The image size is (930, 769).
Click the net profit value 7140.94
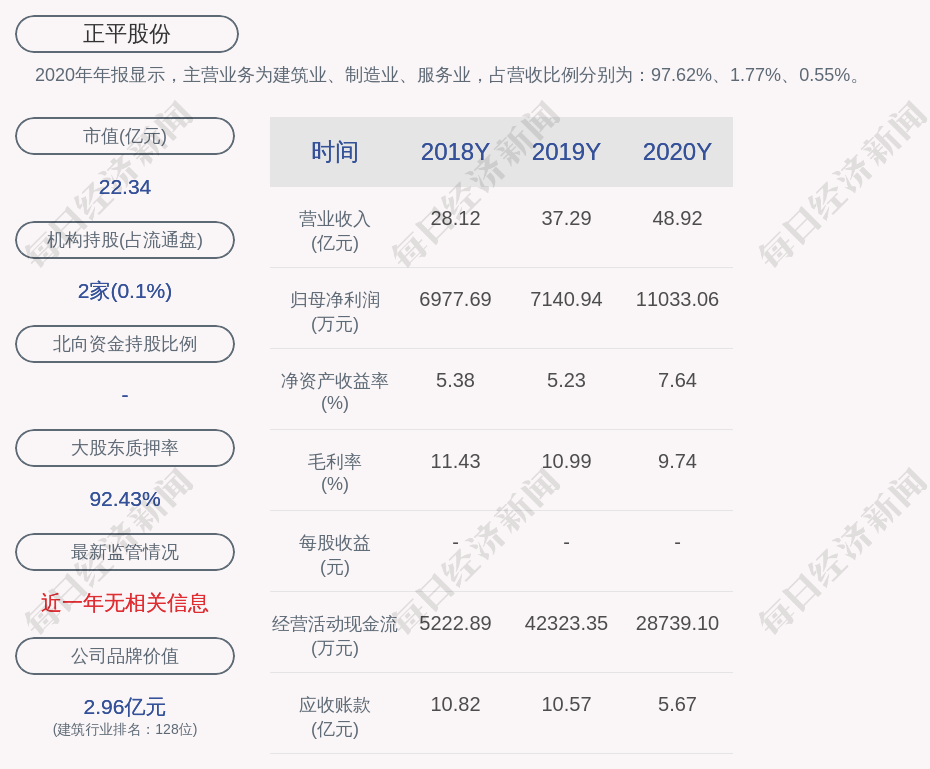pos(566,299)
